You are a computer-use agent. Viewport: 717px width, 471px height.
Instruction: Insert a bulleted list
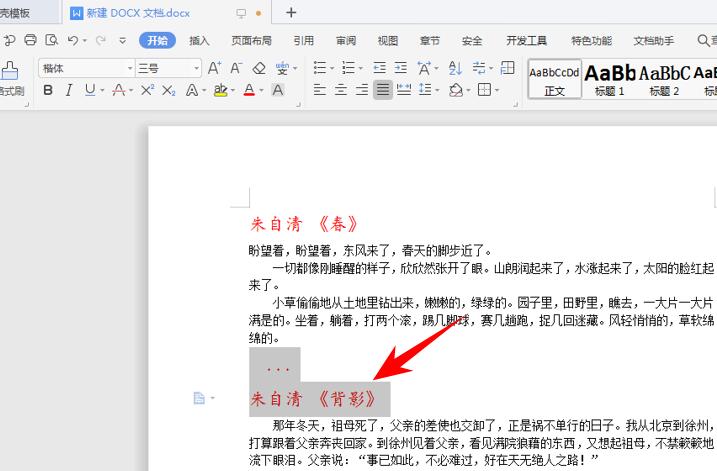coord(320,68)
